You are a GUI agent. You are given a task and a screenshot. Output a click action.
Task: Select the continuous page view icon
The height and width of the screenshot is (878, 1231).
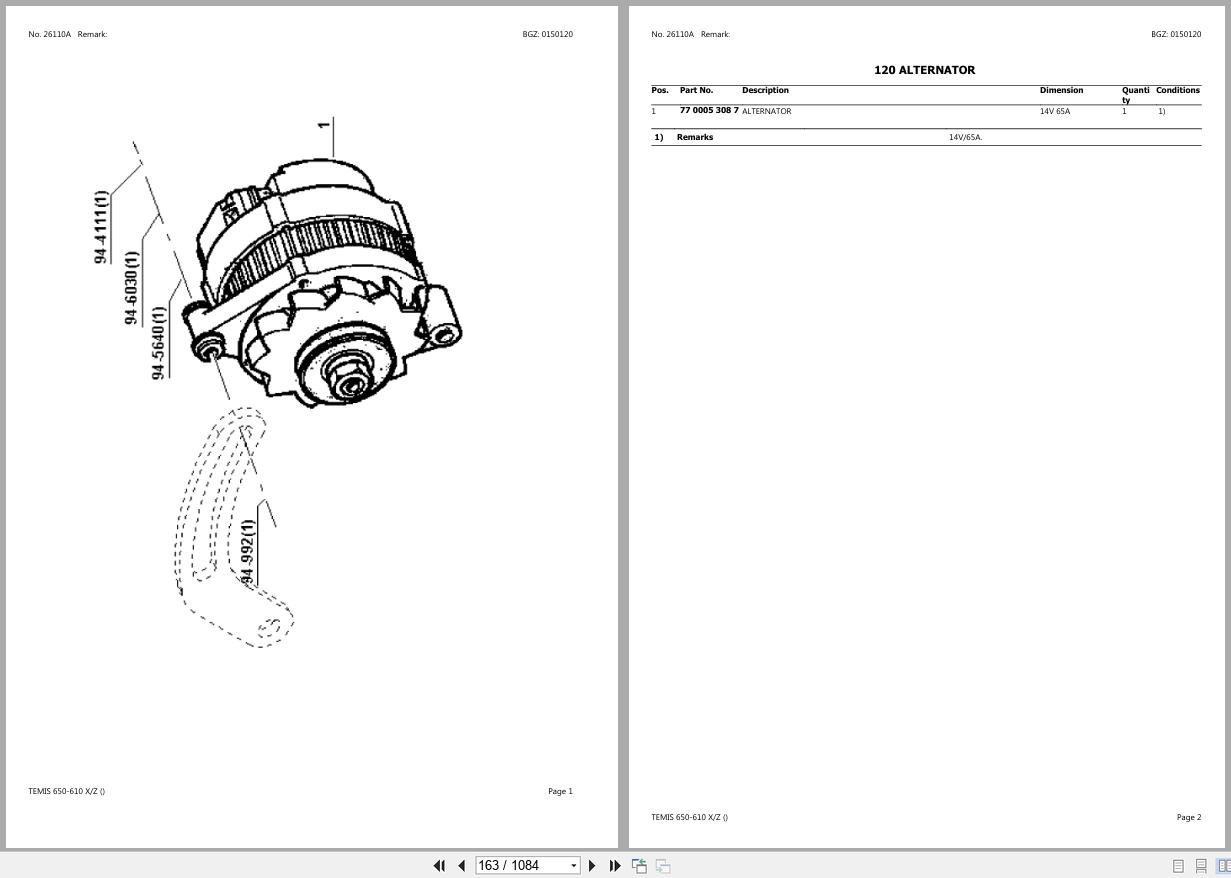[1201, 866]
